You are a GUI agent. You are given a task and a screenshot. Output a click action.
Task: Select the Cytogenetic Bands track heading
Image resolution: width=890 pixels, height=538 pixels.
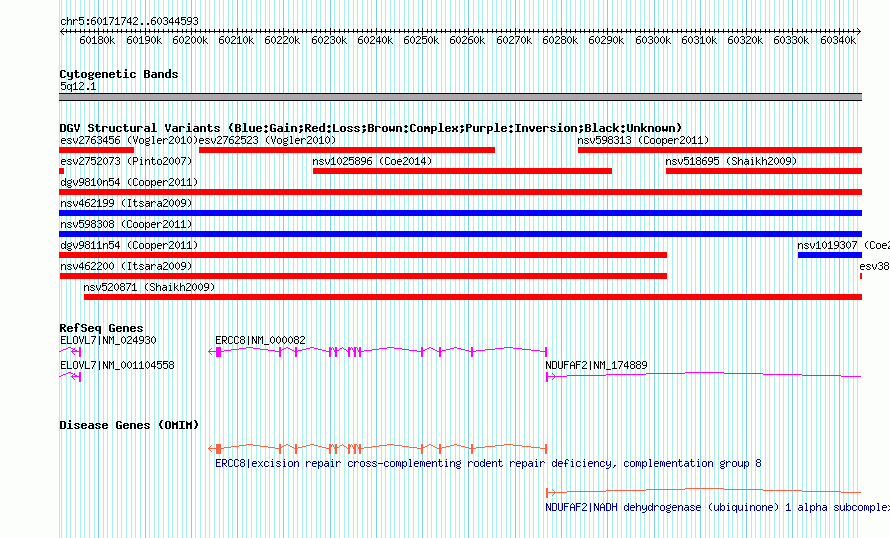(119, 74)
